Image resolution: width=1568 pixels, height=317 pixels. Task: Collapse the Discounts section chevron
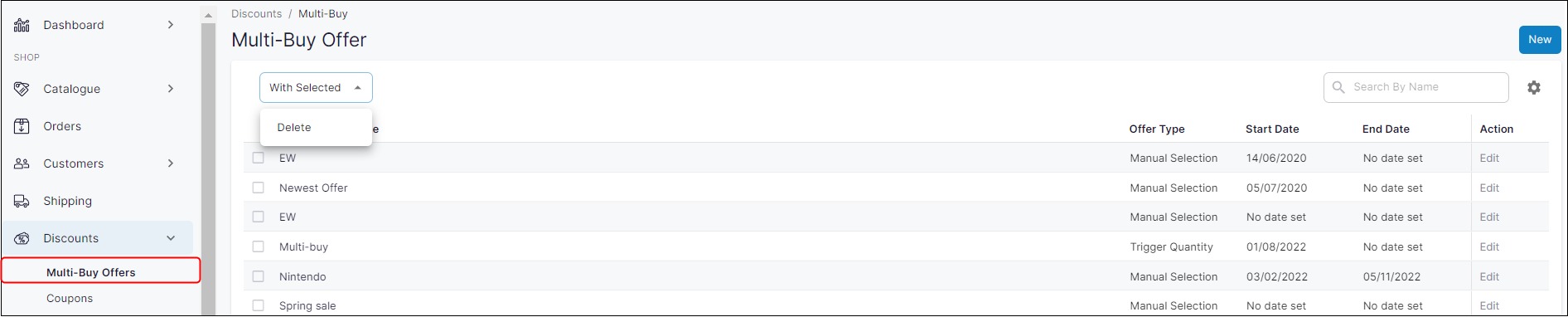(171, 238)
